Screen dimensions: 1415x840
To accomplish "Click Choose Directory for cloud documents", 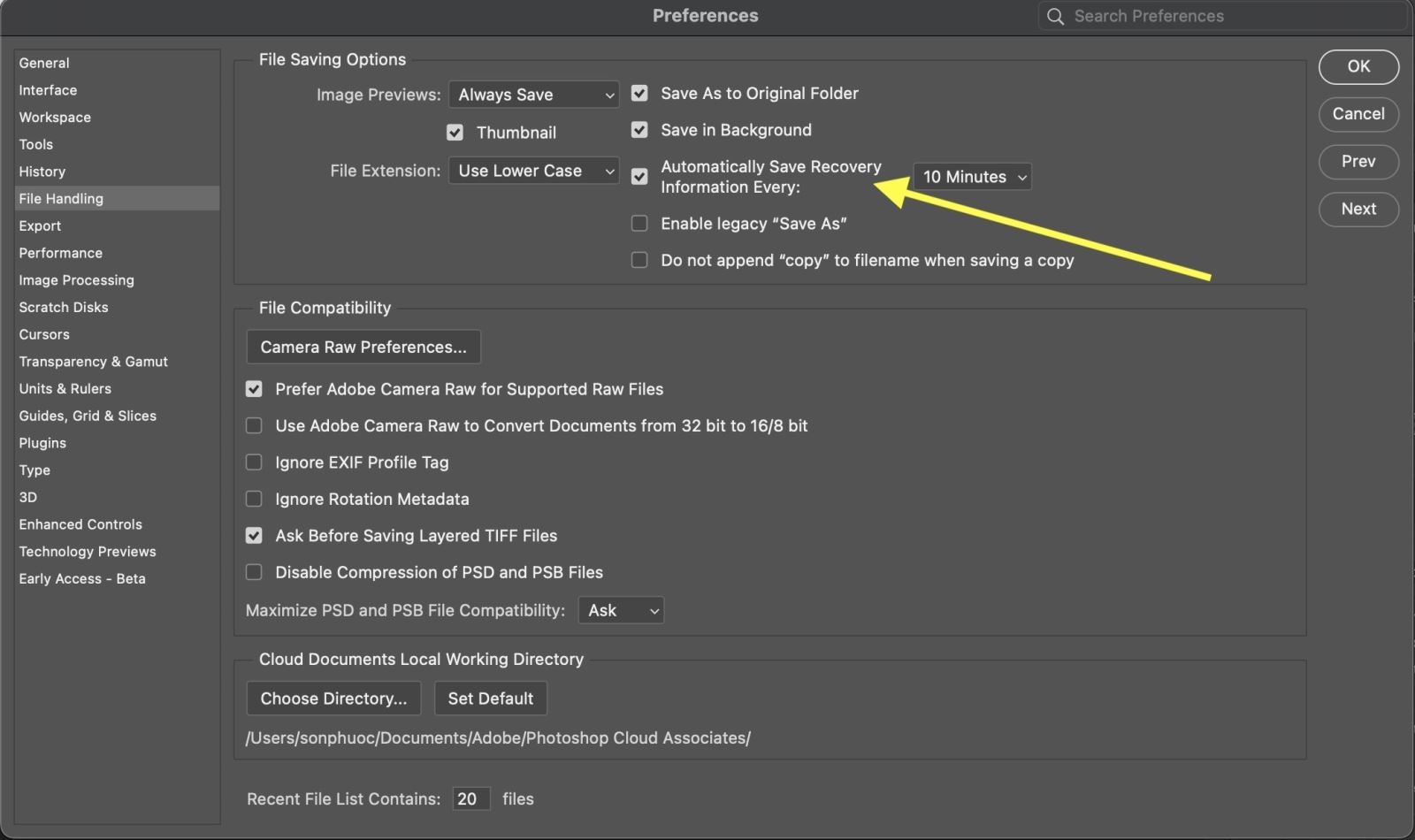I will pos(333,698).
